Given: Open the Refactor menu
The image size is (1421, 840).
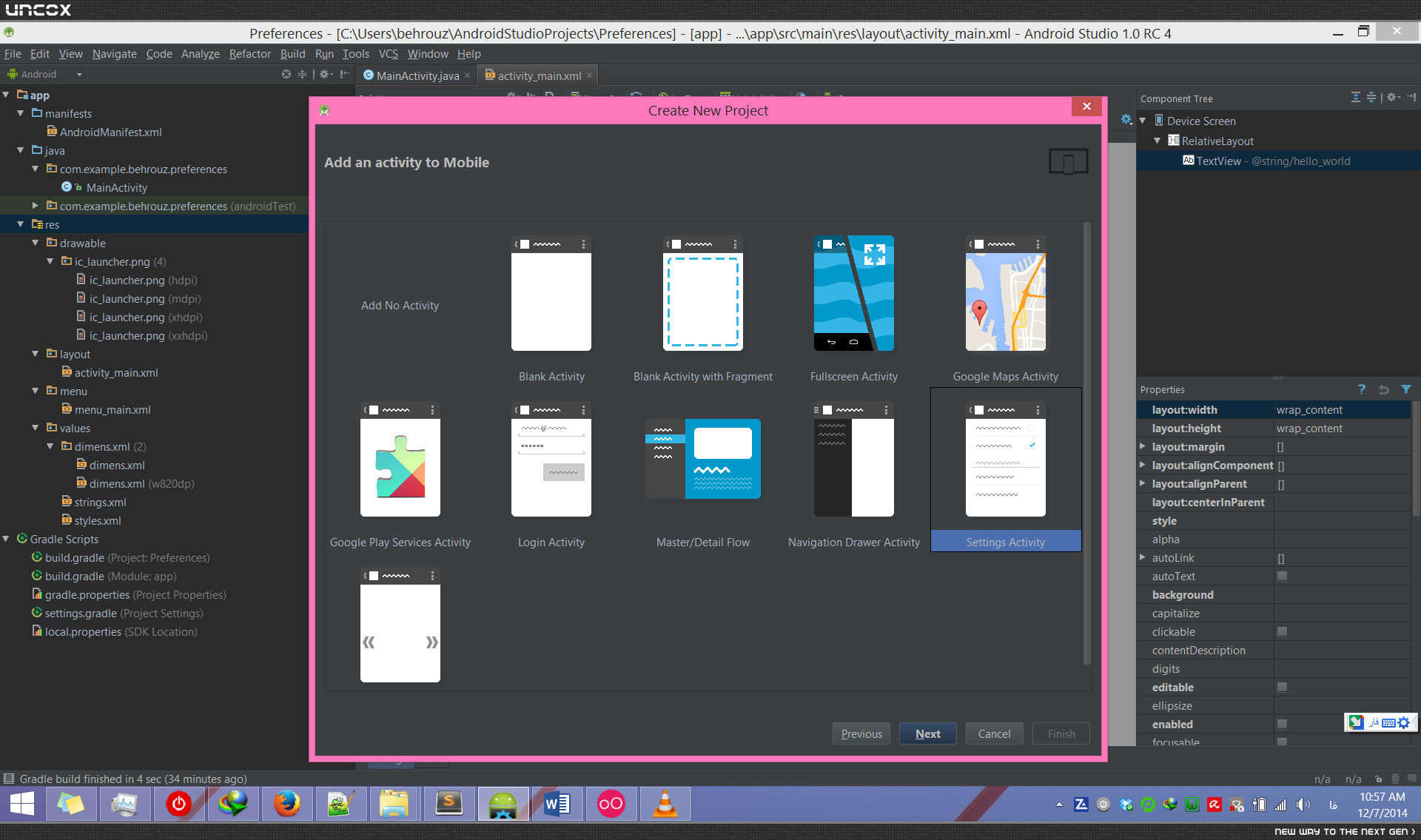Looking at the screenshot, I should (x=249, y=54).
